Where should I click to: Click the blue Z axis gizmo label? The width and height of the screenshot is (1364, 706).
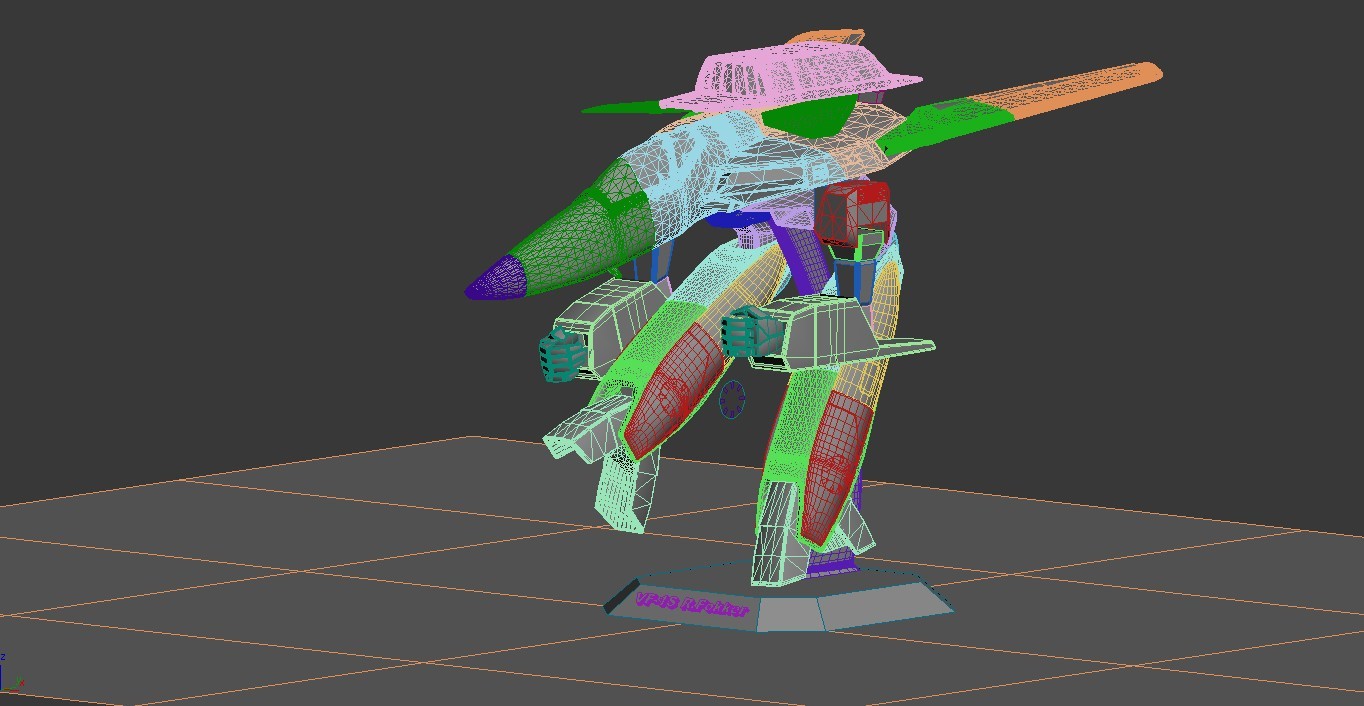click(3, 657)
